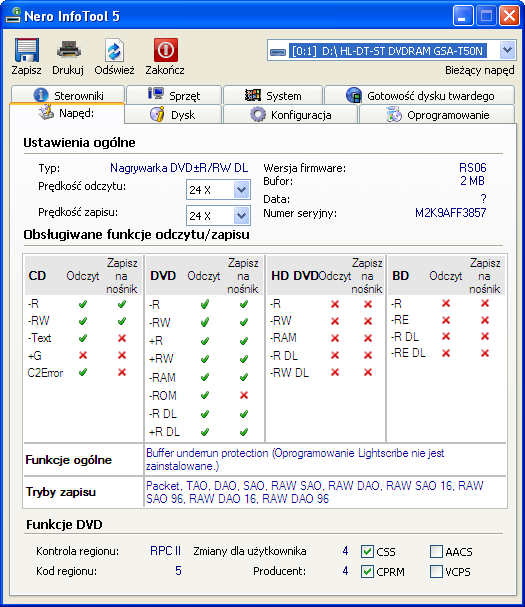This screenshot has height=607, width=525.
Task: Click the Napęd tab drive icon
Action: [46, 112]
